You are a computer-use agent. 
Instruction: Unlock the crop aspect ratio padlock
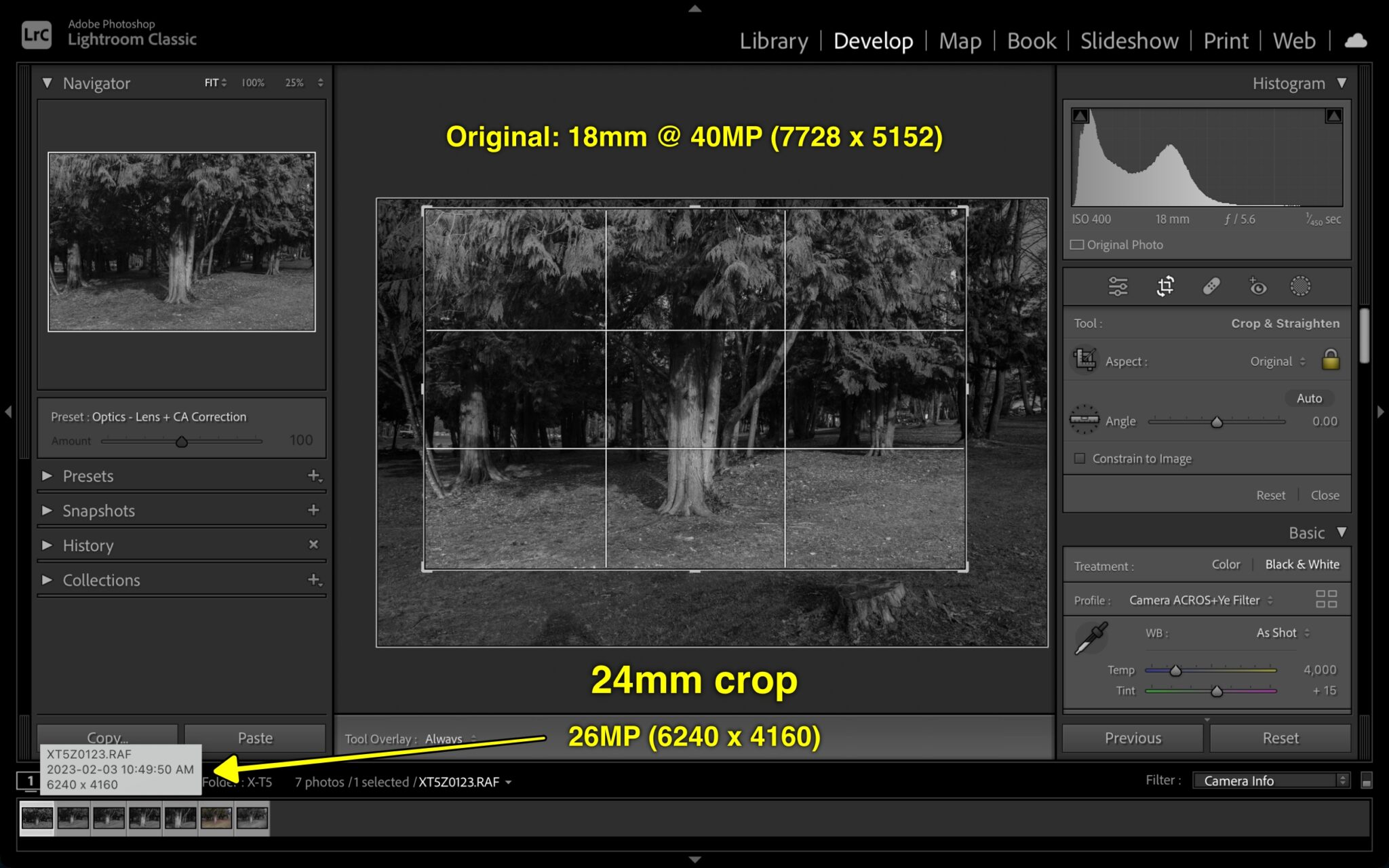1331,361
